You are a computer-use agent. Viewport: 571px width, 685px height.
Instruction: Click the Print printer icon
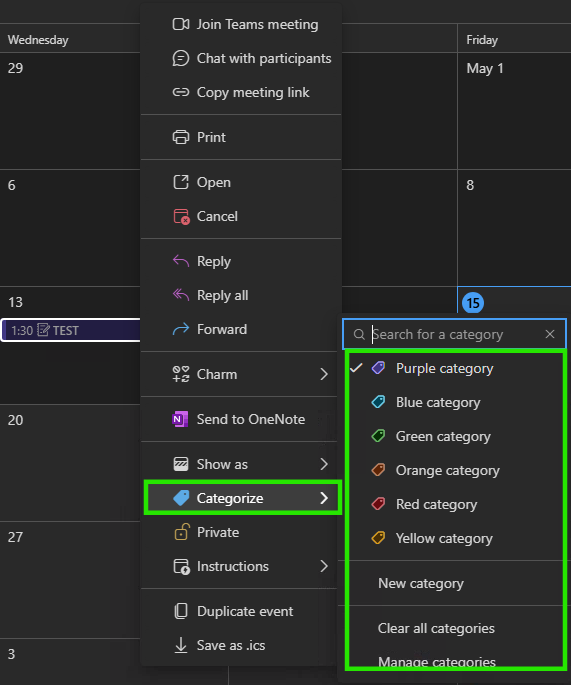coord(180,137)
